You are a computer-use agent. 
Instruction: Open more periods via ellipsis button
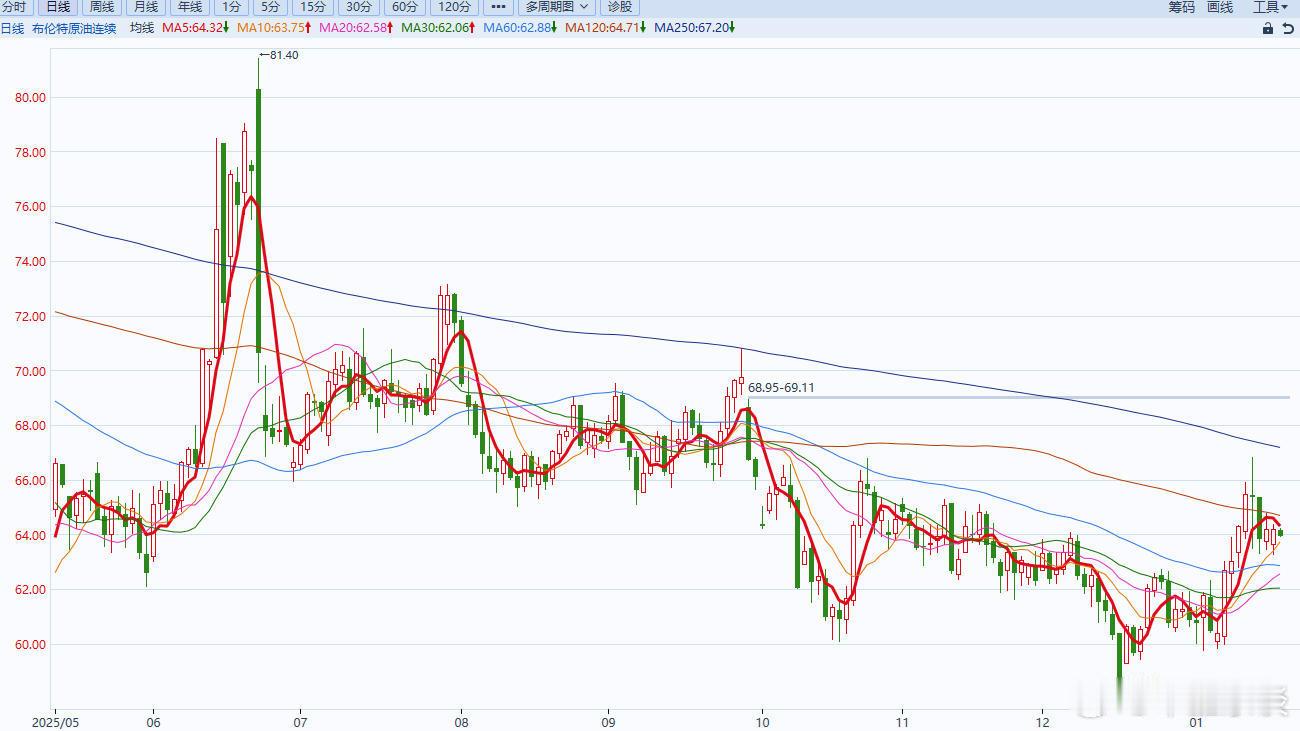(x=499, y=6)
